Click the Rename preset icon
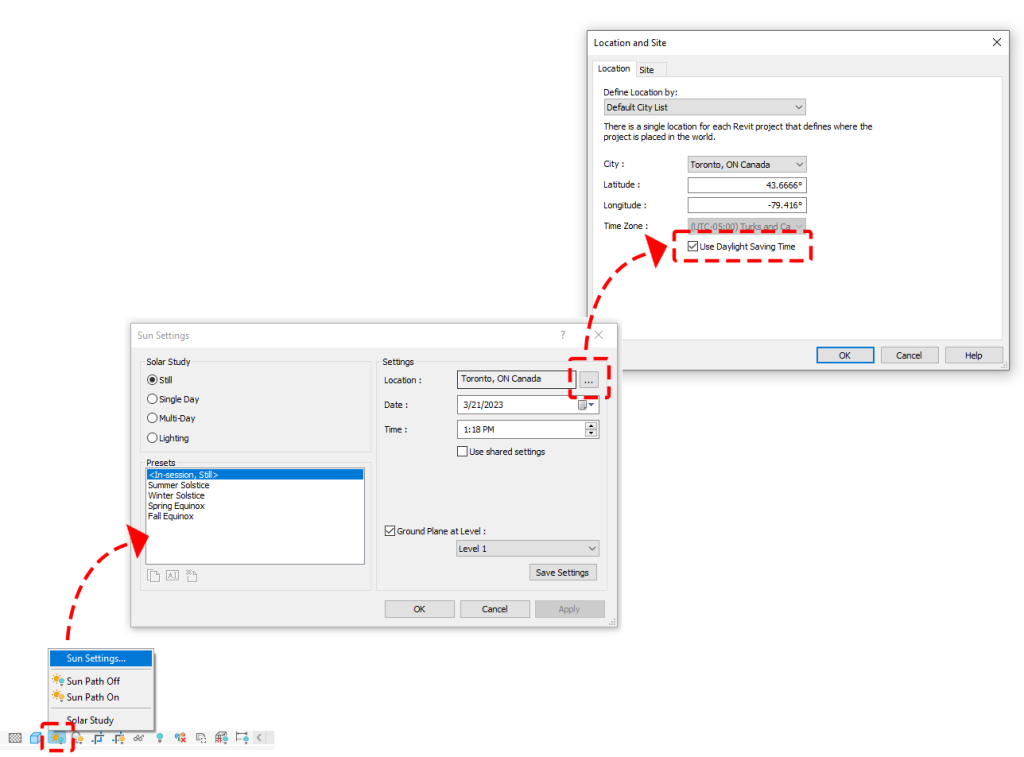 click(172, 576)
